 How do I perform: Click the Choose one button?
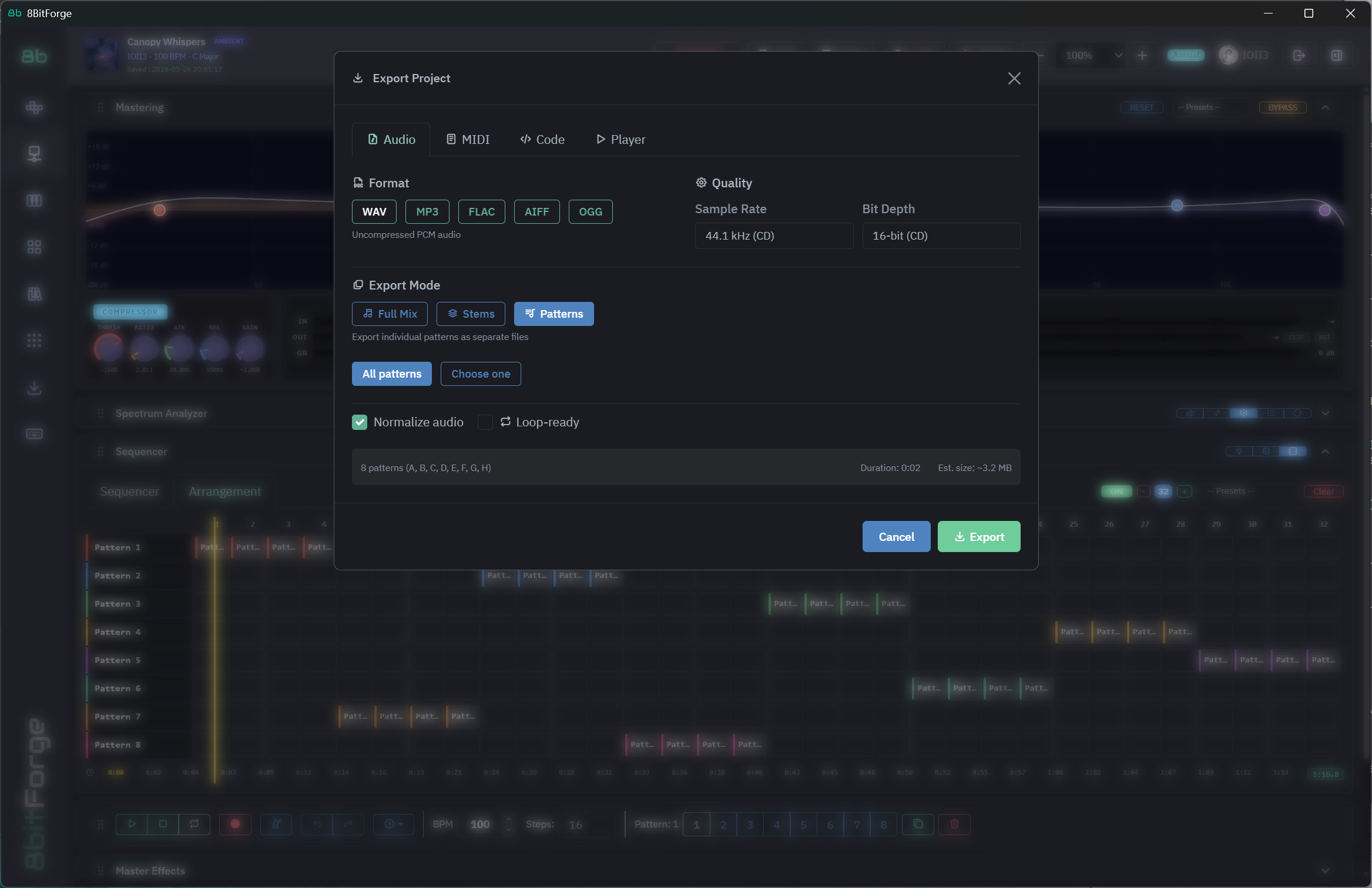480,374
